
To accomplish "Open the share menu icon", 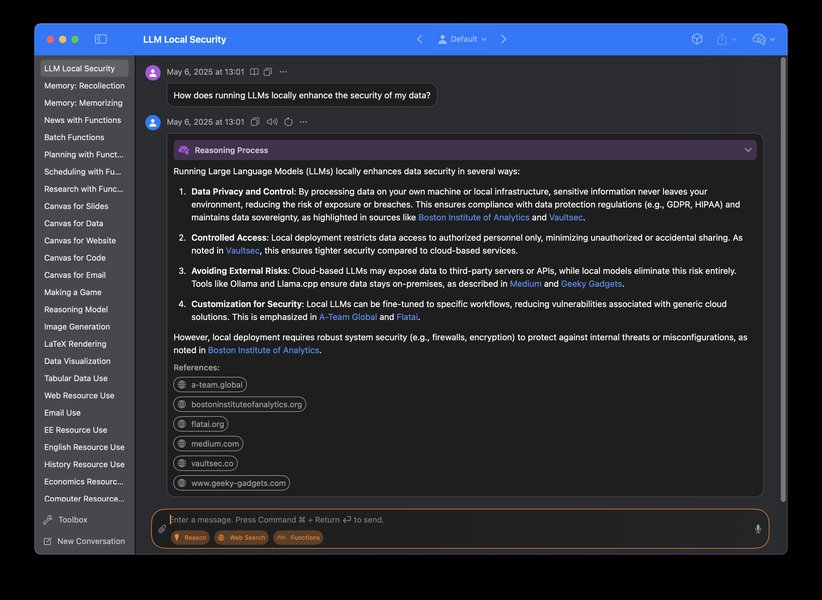I will (726, 39).
